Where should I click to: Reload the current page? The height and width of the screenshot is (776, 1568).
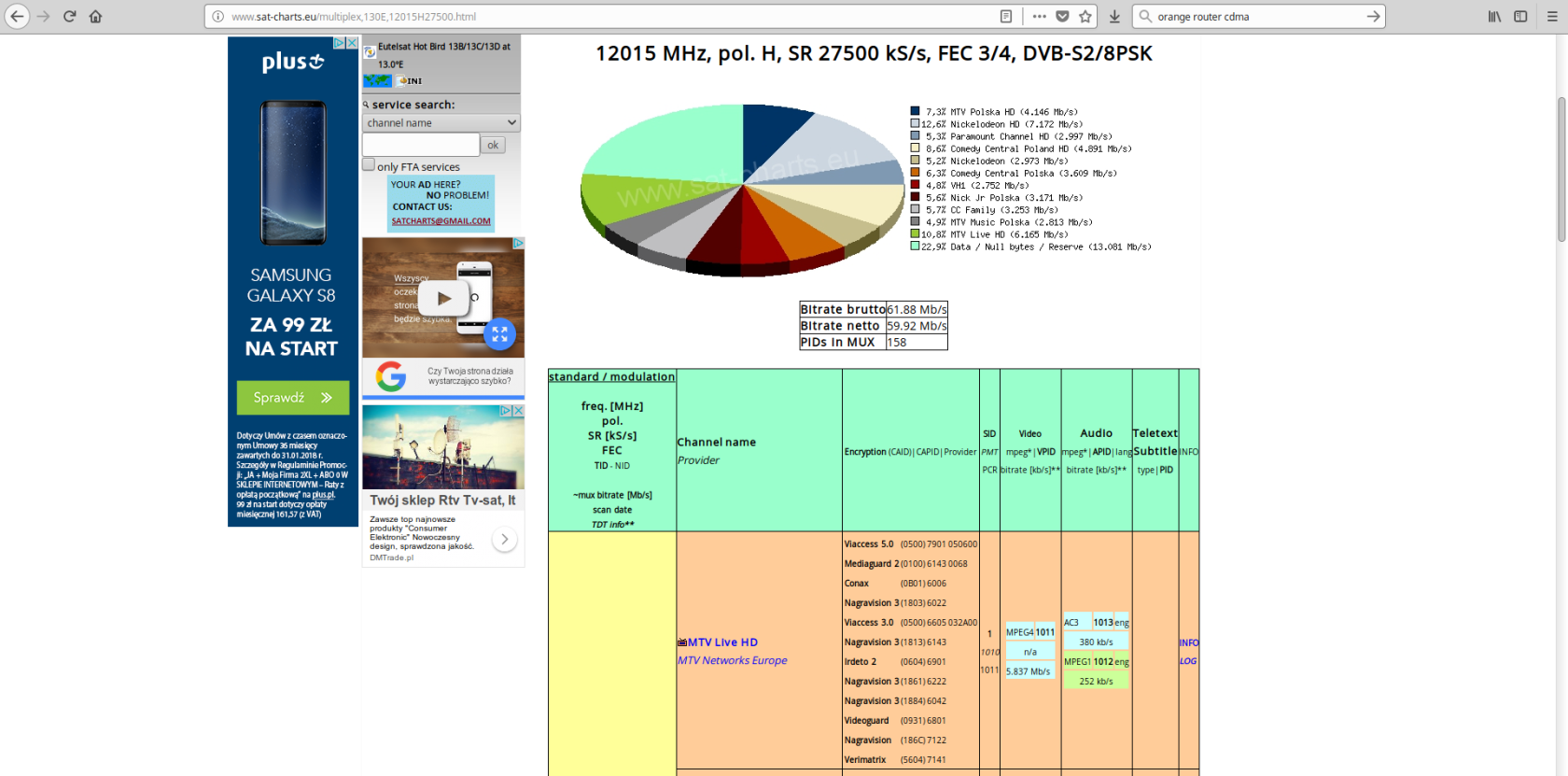[69, 16]
